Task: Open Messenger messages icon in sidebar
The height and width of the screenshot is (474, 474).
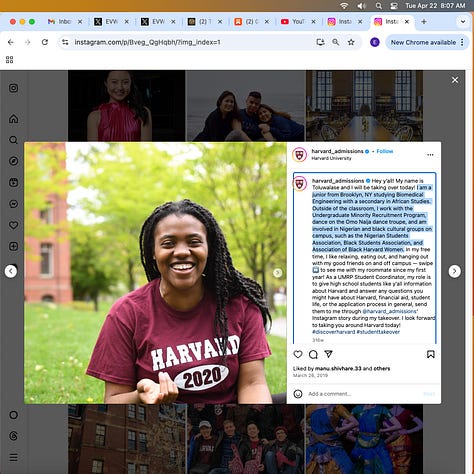Action: click(13, 204)
